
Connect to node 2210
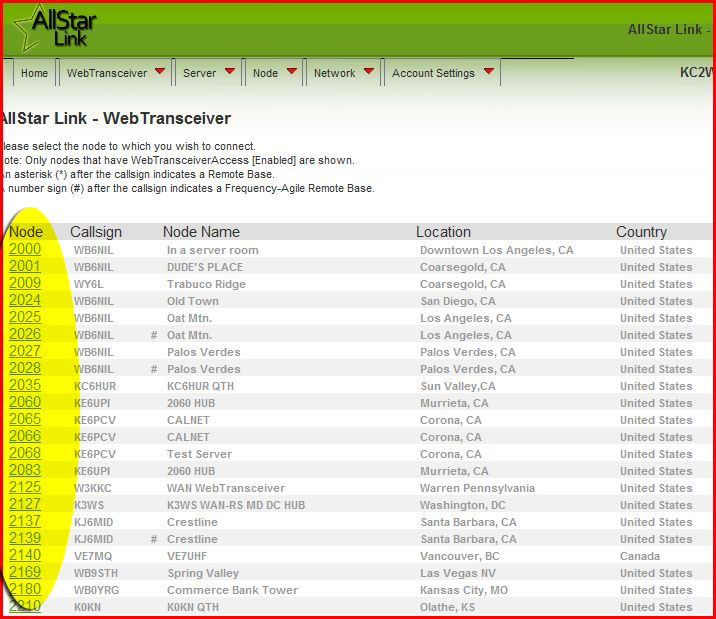(25, 606)
